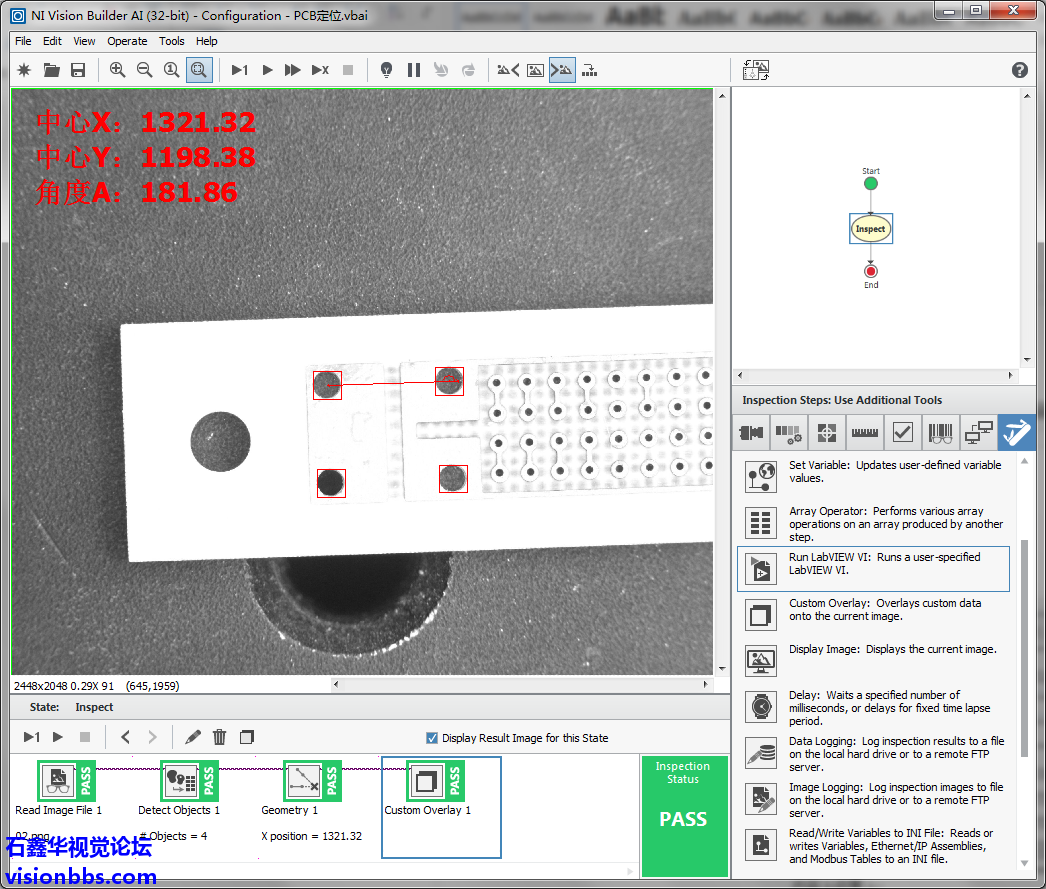Click the image view up scroll arrow
Screen dimensions: 1046x889
click(722, 96)
